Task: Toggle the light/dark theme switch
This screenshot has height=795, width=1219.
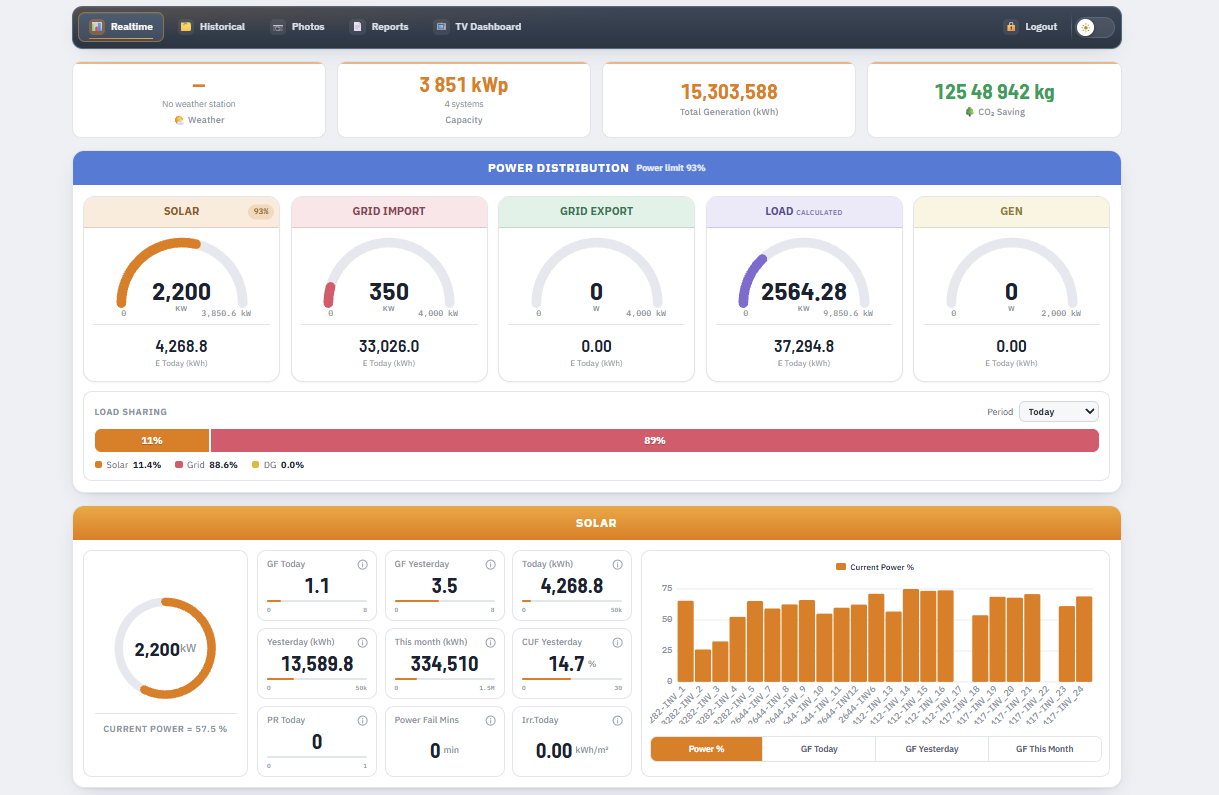Action: pyautogui.click(x=1094, y=27)
